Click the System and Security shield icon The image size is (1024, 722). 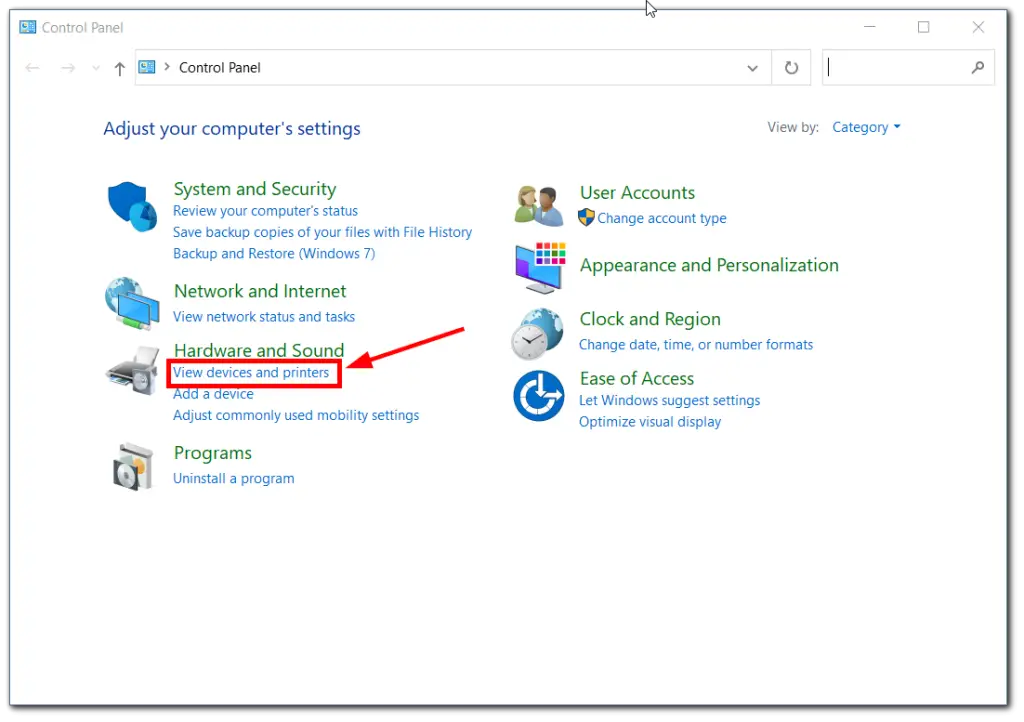coord(133,207)
